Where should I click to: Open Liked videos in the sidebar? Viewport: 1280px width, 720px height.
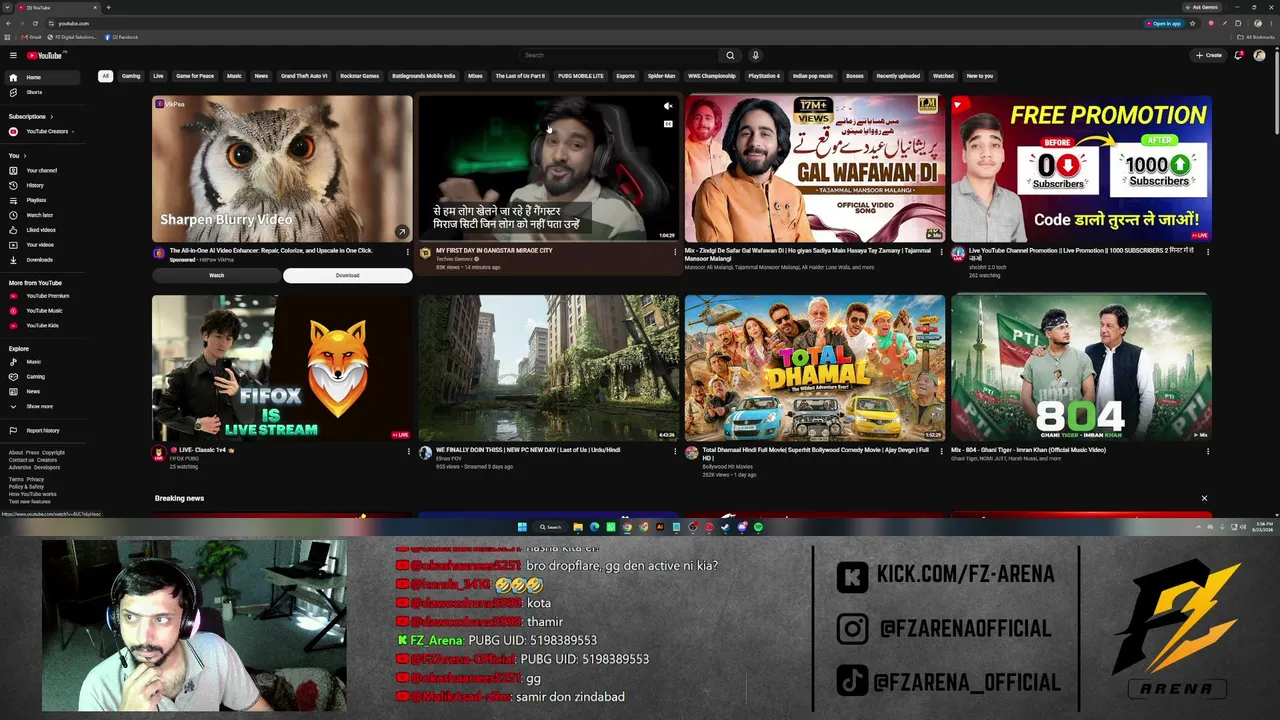[42, 230]
